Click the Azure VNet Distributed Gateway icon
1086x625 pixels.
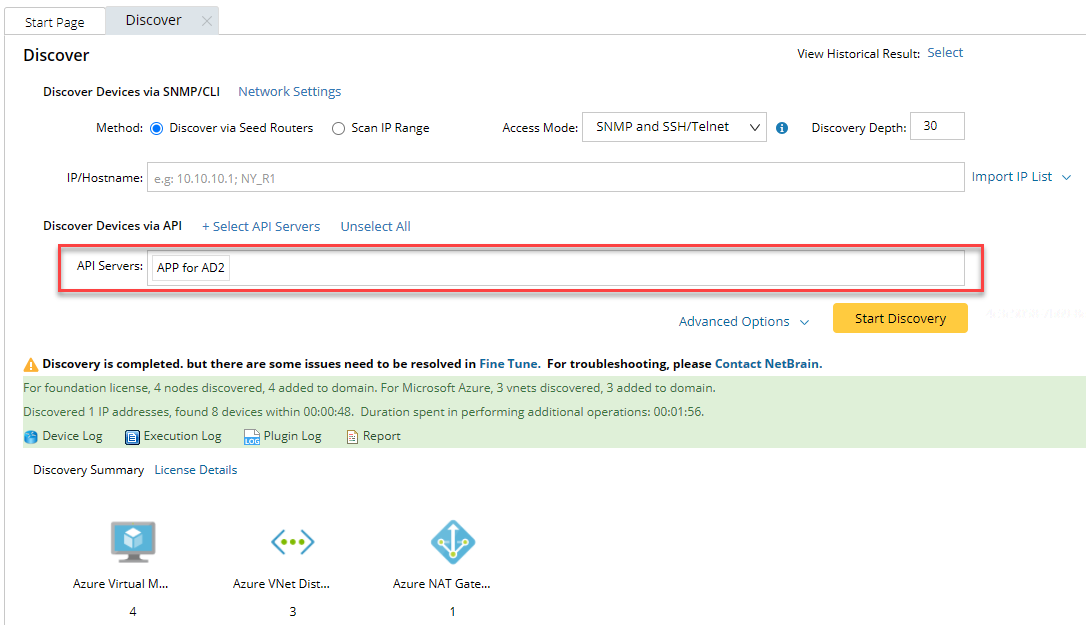pyautogui.click(x=292, y=541)
